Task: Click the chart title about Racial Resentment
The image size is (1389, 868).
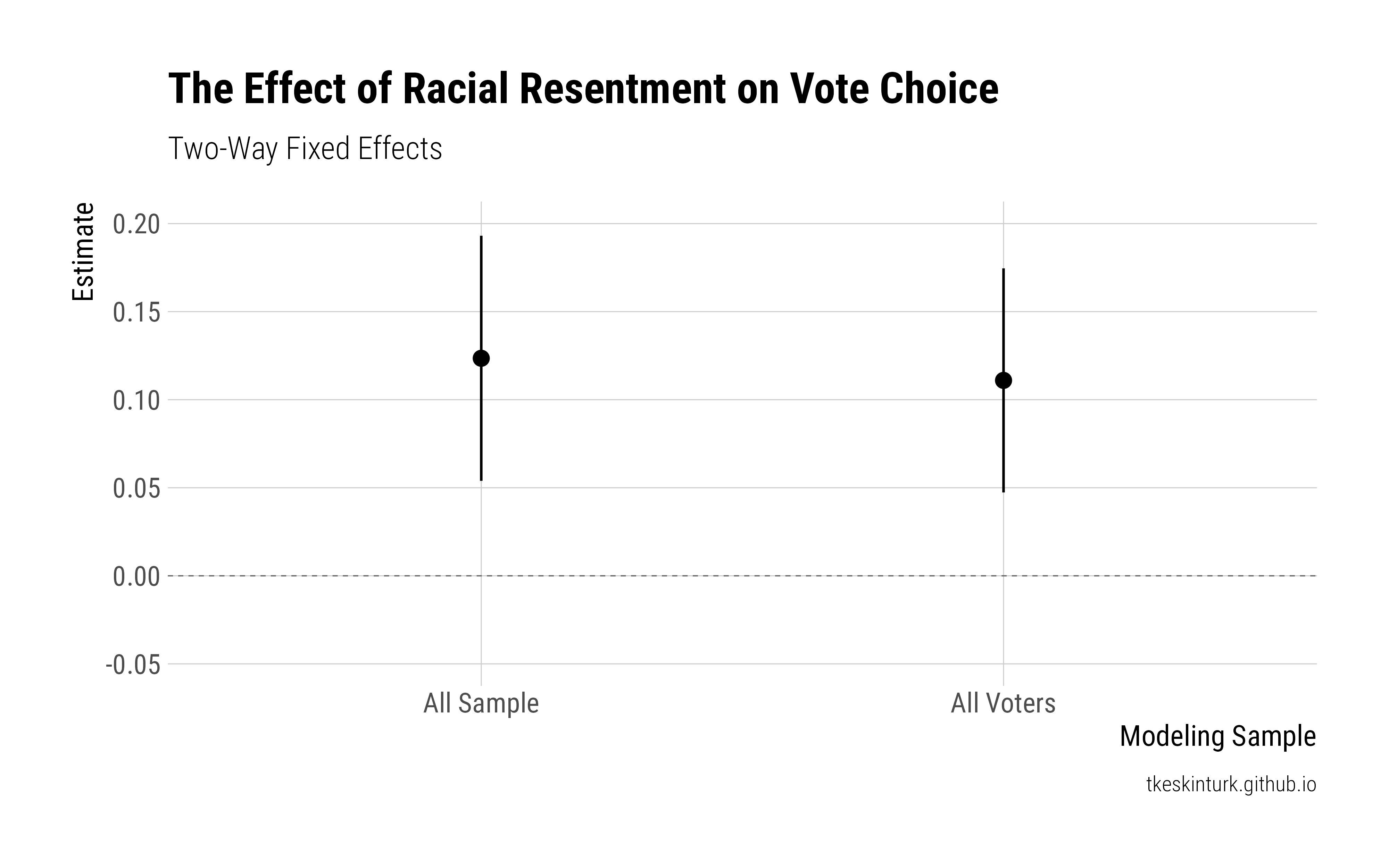Action: (583, 89)
